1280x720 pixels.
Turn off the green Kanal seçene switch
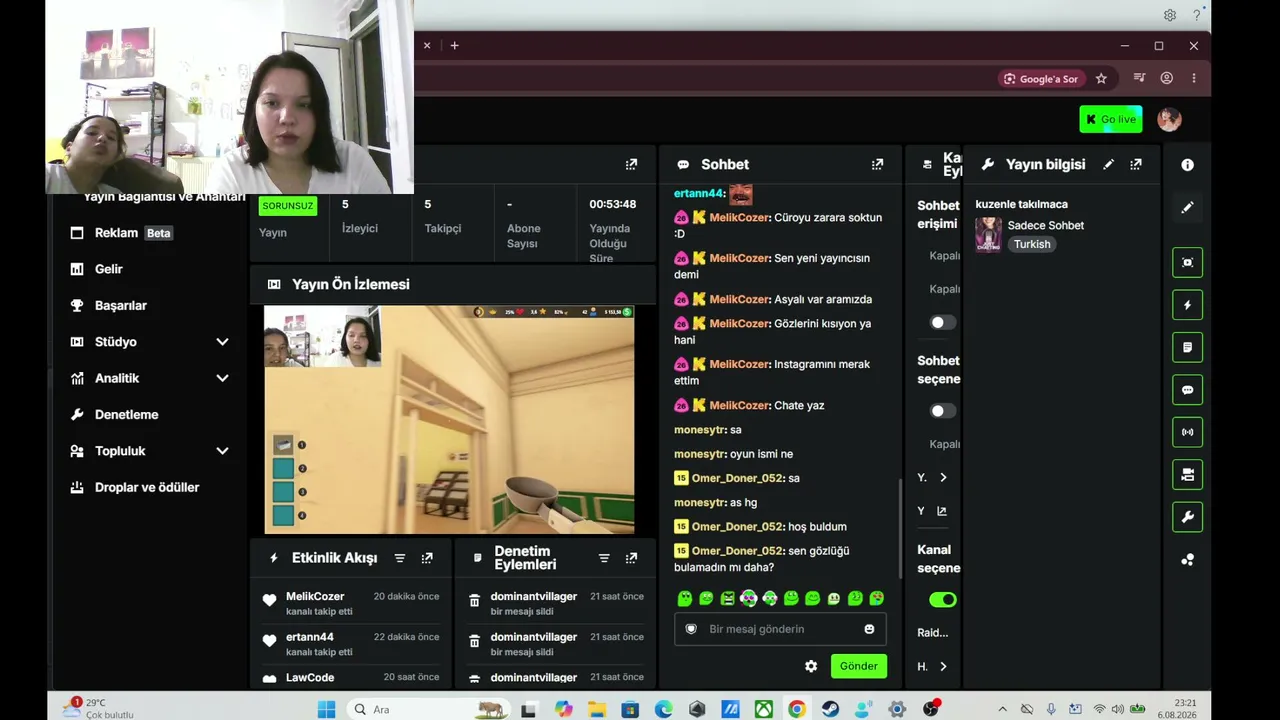click(942, 600)
